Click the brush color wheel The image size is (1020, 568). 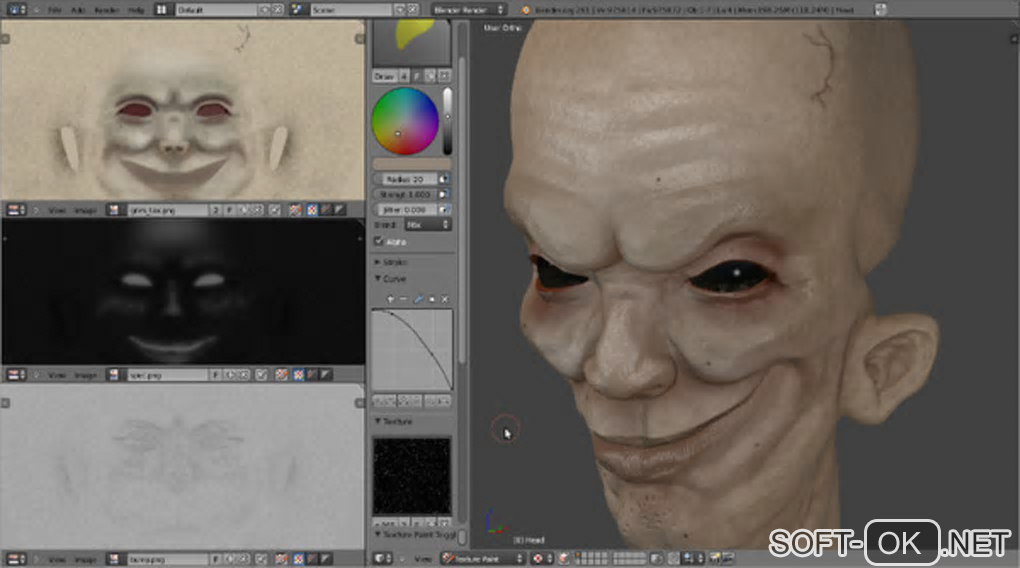click(x=404, y=121)
